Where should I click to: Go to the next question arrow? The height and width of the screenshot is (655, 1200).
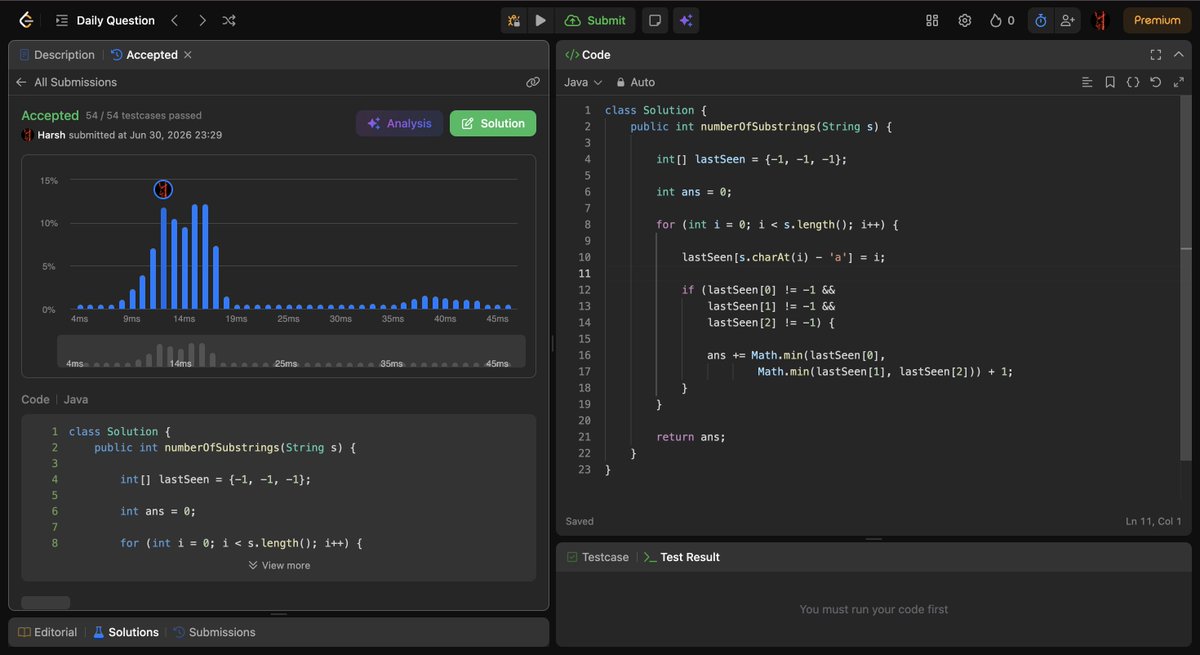[x=202, y=20]
